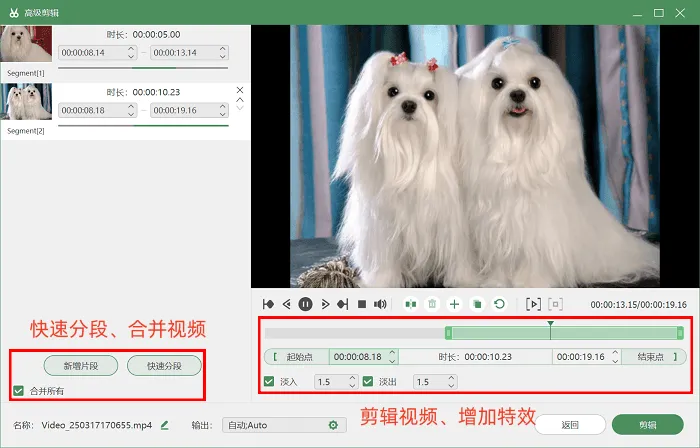Click the 新增片段 add segment button
This screenshot has height=448, width=700.
click(81, 366)
